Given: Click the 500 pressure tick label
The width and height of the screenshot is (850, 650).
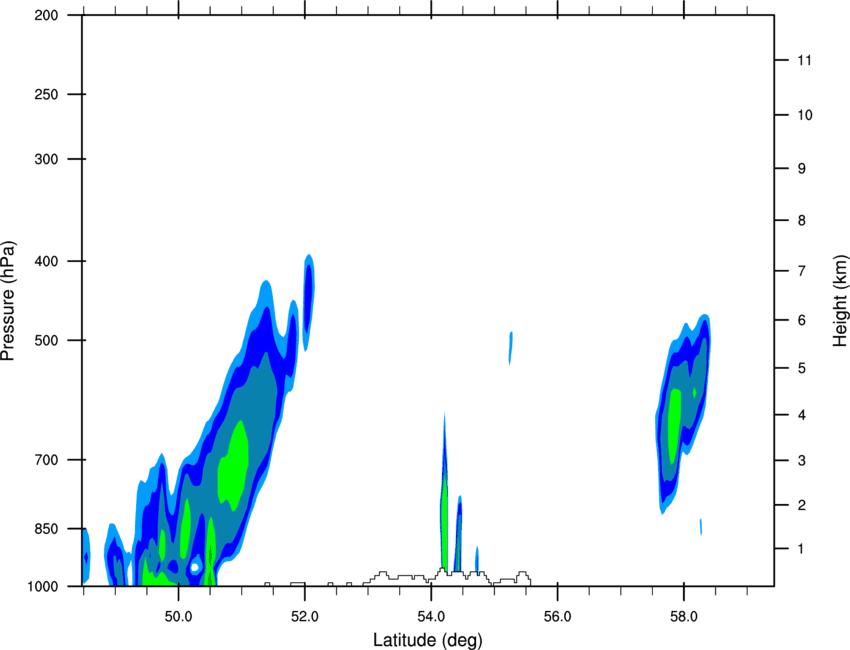Looking at the screenshot, I should pyautogui.click(x=46, y=340).
